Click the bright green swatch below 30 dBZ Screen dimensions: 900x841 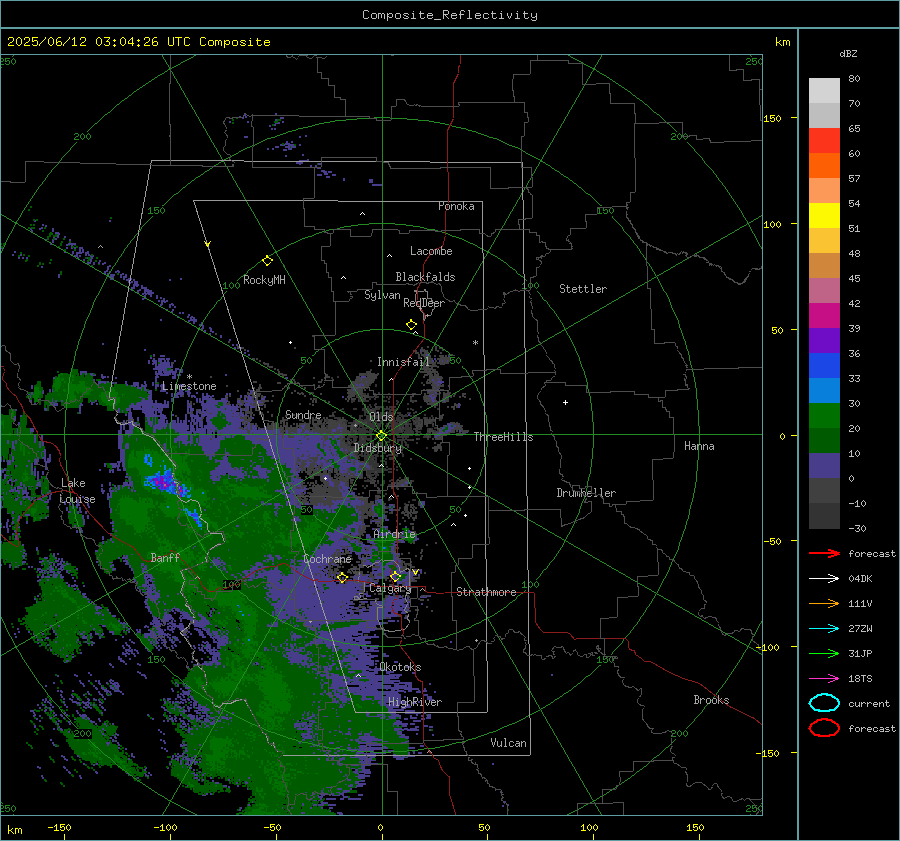click(824, 415)
